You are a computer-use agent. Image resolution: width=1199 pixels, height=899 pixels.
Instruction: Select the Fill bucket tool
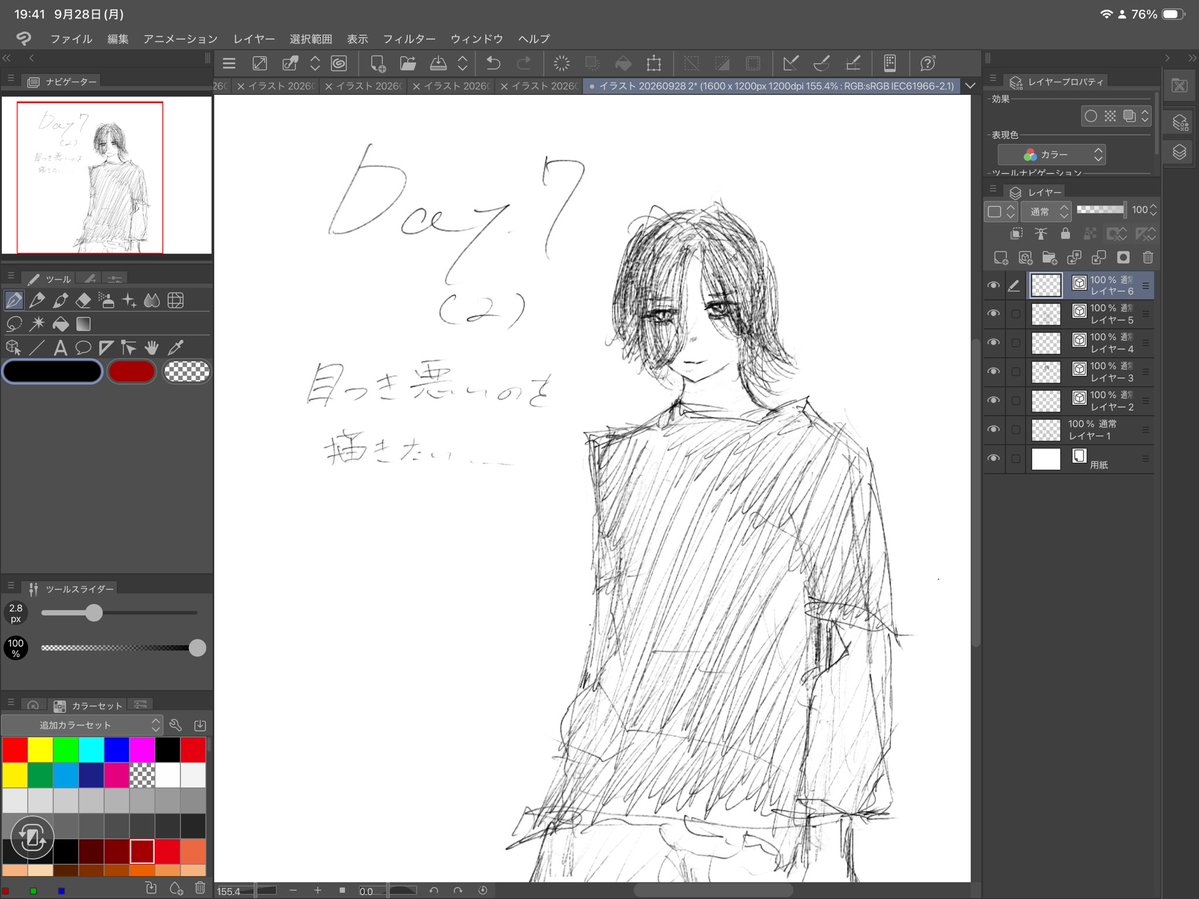60,324
